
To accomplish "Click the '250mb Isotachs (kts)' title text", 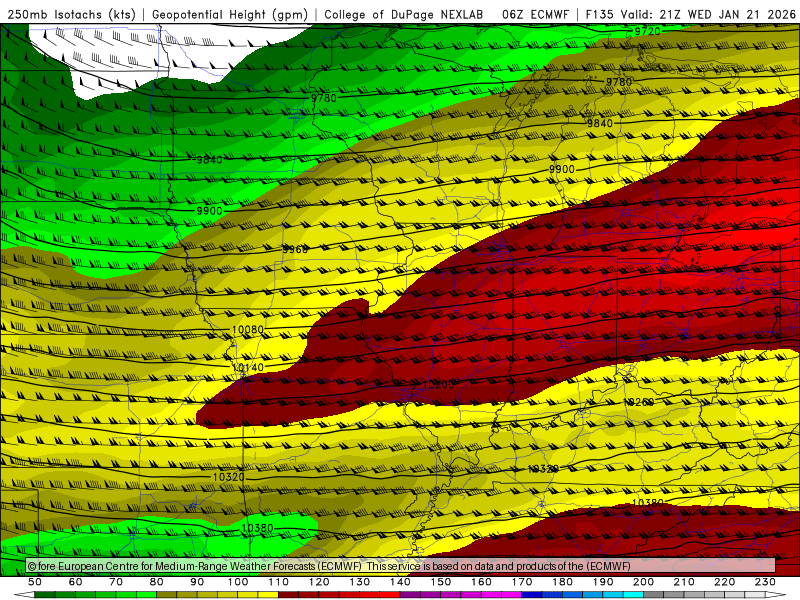I will [x=72, y=14].
